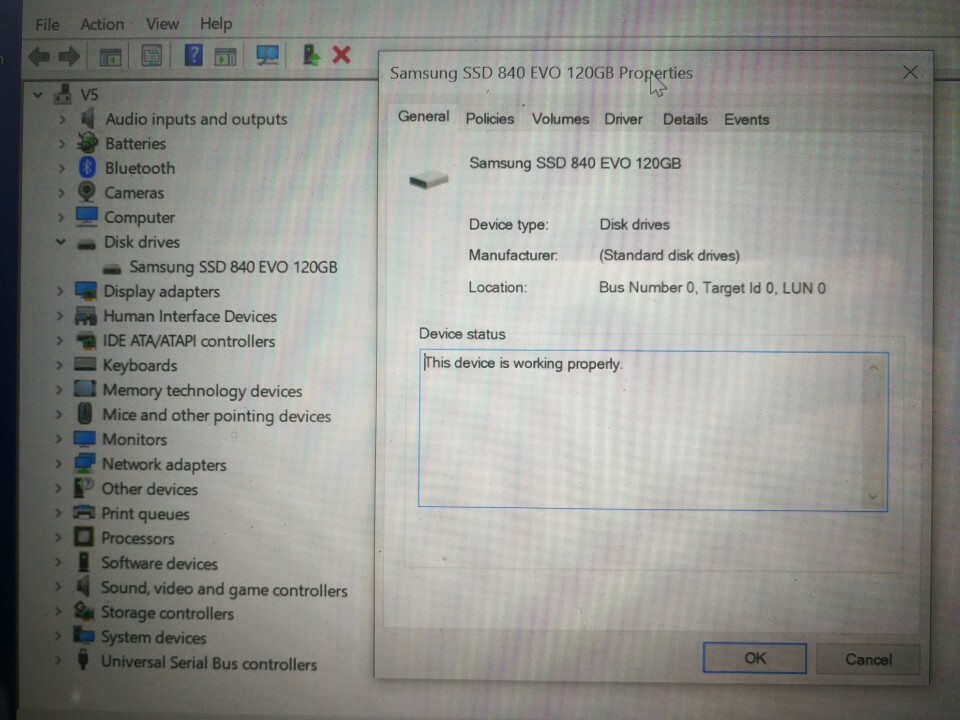Expand the Monitors category
Image resolution: width=960 pixels, height=720 pixels.
tap(59, 439)
